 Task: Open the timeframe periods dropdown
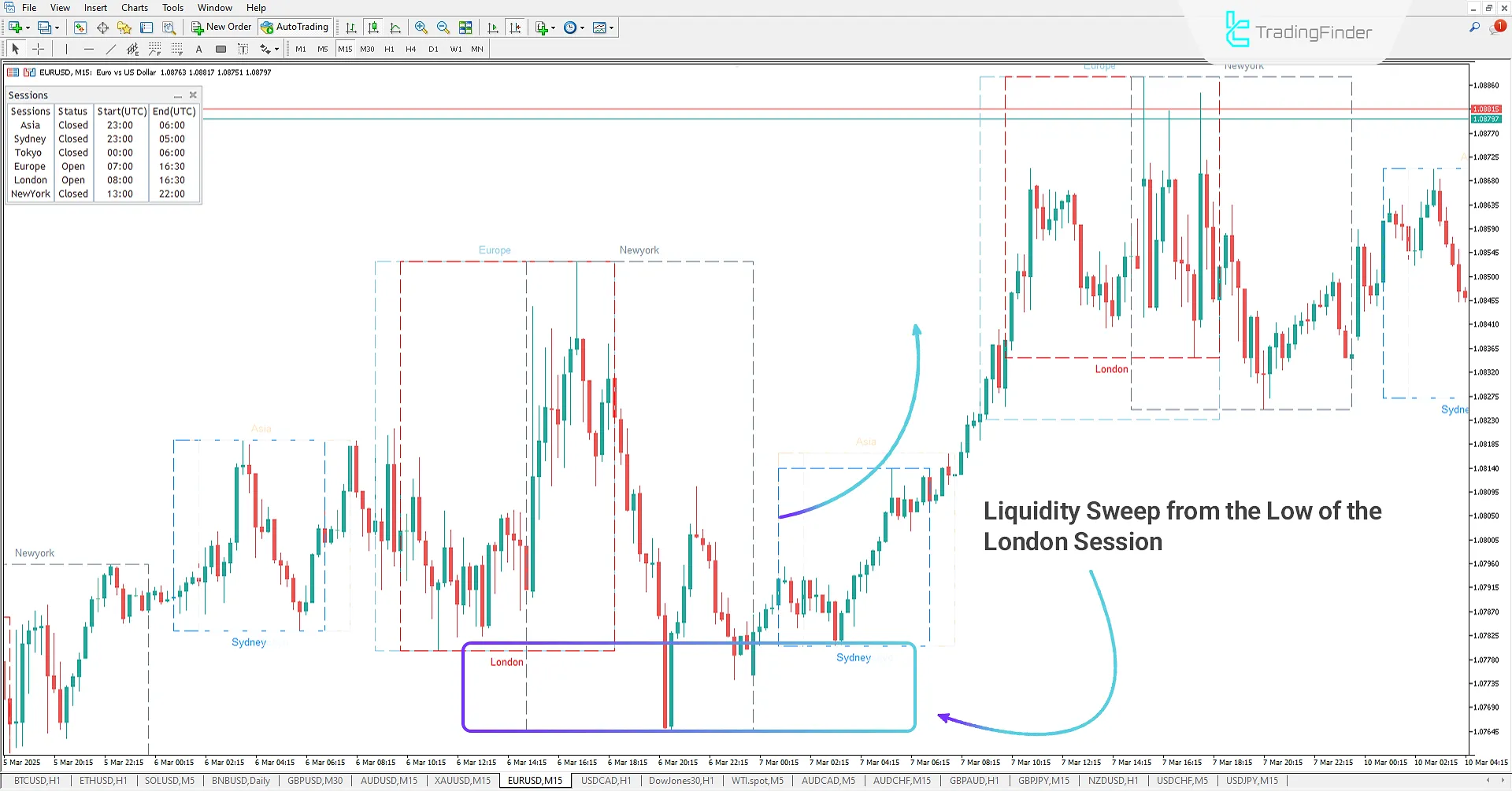(x=583, y=27)
